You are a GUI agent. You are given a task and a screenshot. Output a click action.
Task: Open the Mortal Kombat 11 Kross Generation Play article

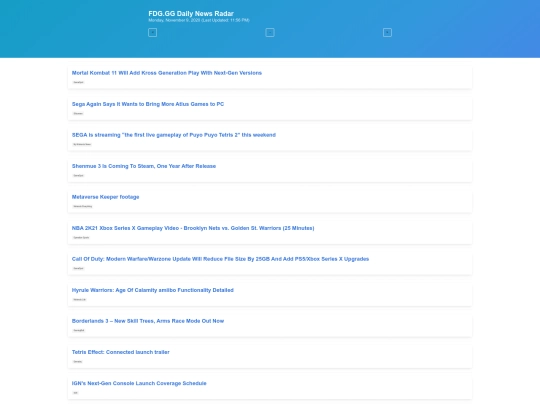click(x=167, y=73)
